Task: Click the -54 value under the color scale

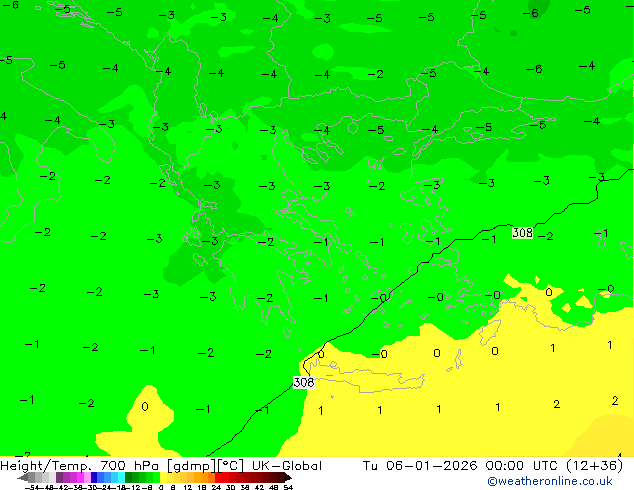Action: tap(32, 488)
